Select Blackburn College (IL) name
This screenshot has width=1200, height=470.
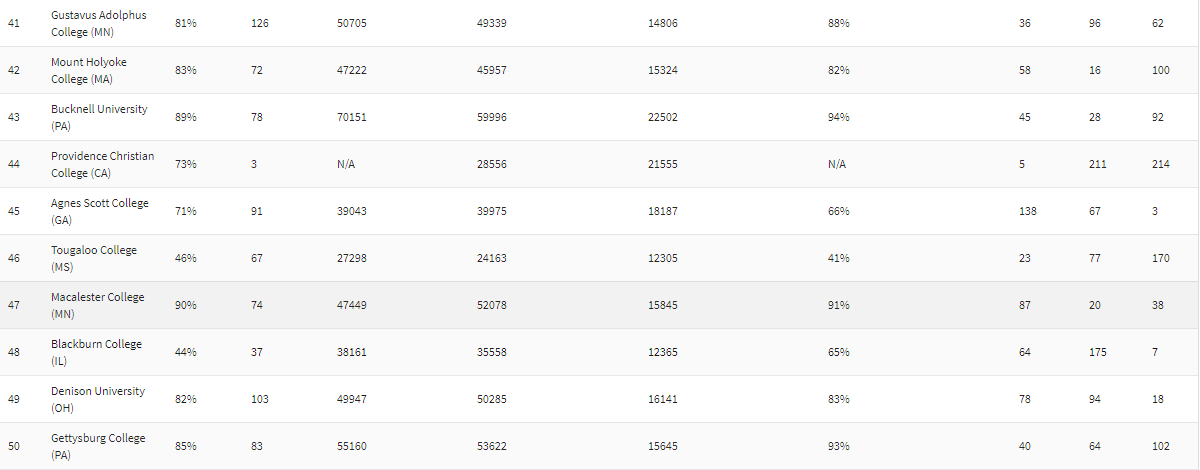97,352
